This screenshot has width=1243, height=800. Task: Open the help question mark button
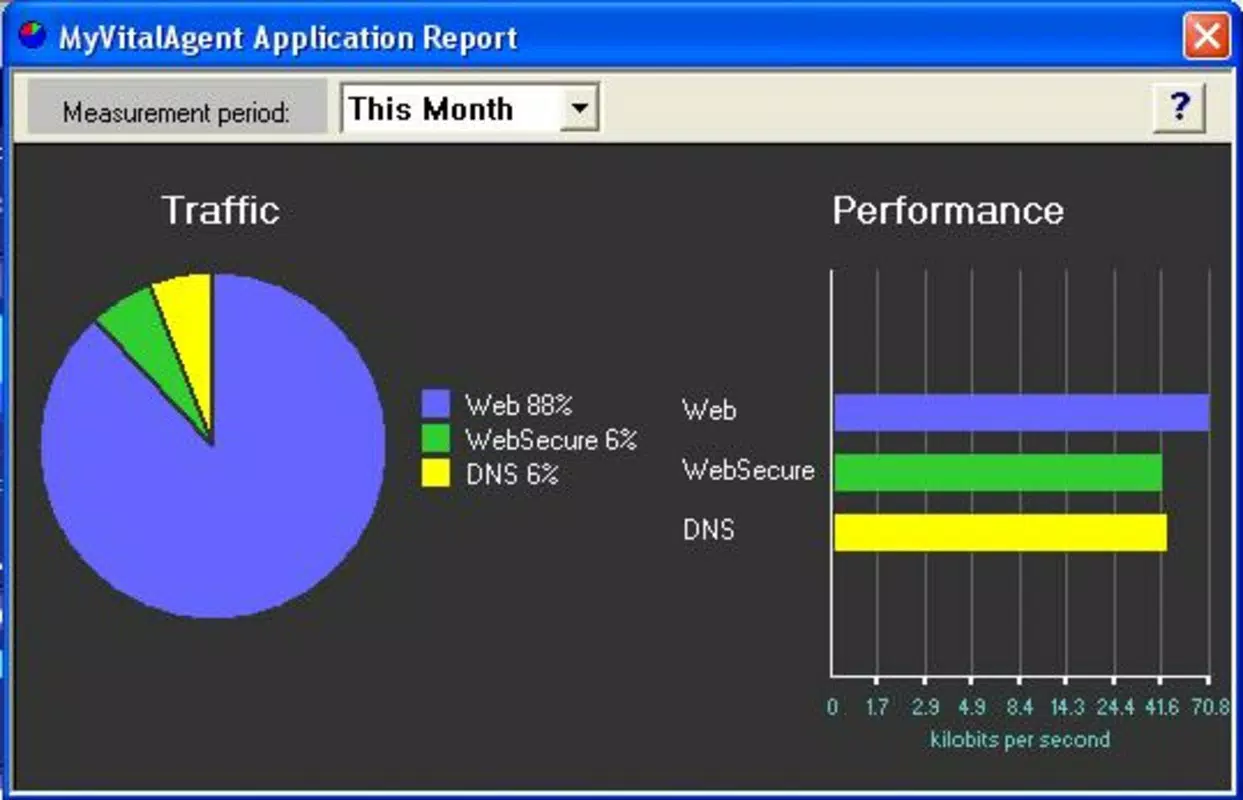point(1180,107)
